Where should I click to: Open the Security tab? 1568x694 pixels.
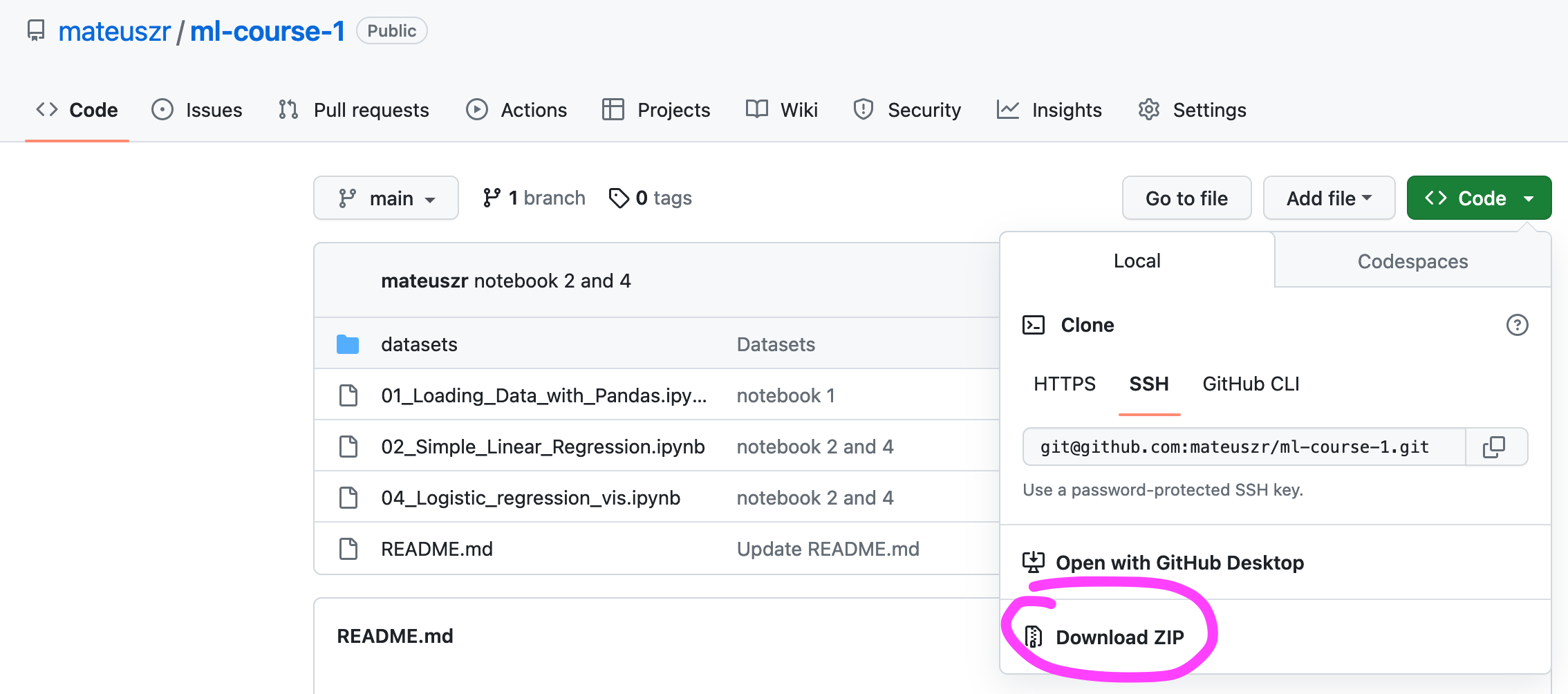pos(907,110)
